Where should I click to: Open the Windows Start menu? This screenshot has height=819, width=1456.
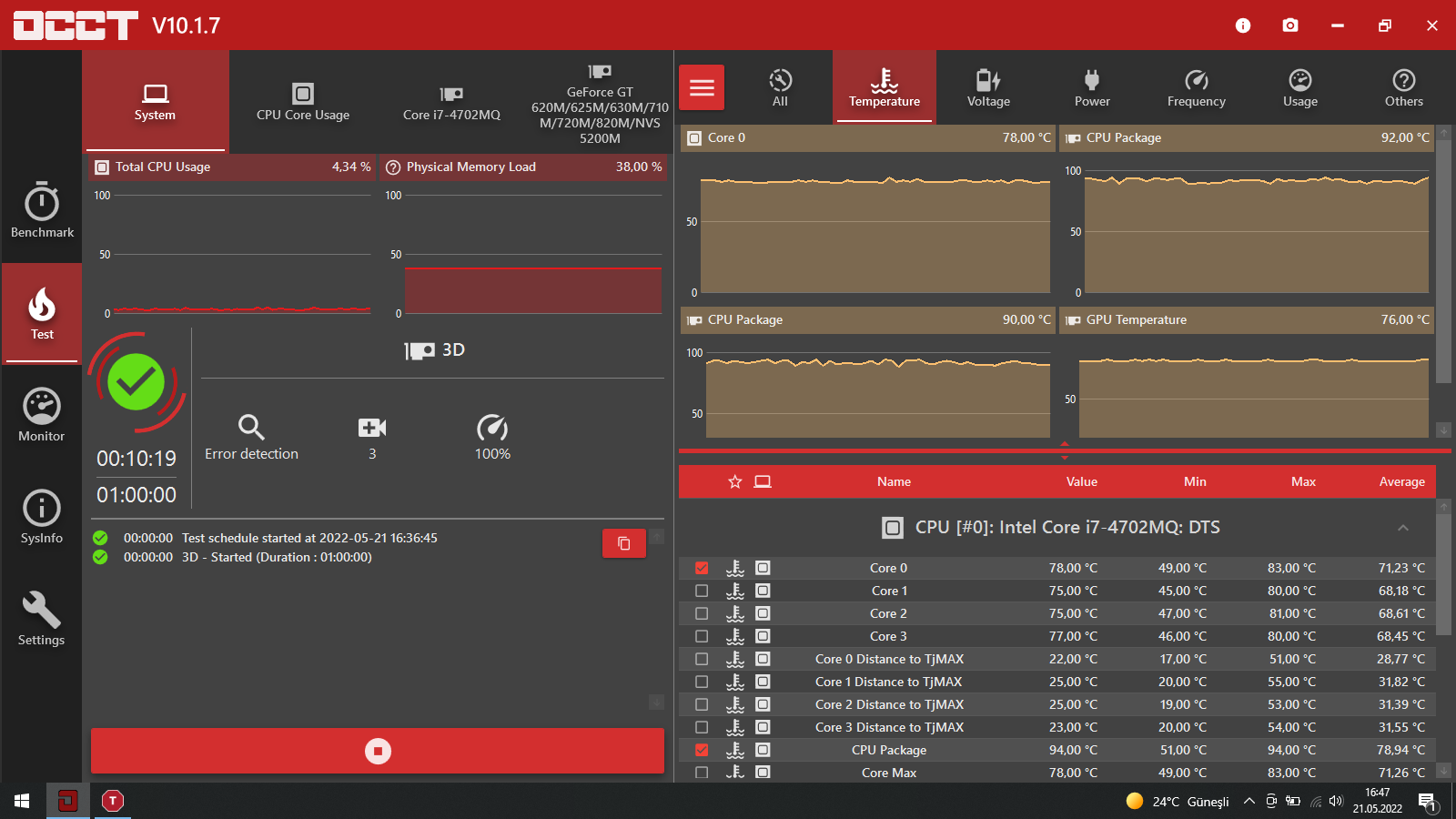(x=22, y=801)
